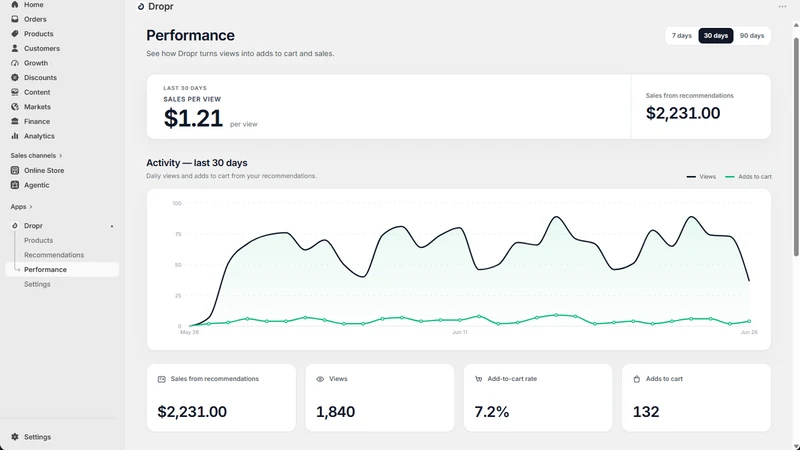Open store Settings at sidebar bottom

pos(37,437)
